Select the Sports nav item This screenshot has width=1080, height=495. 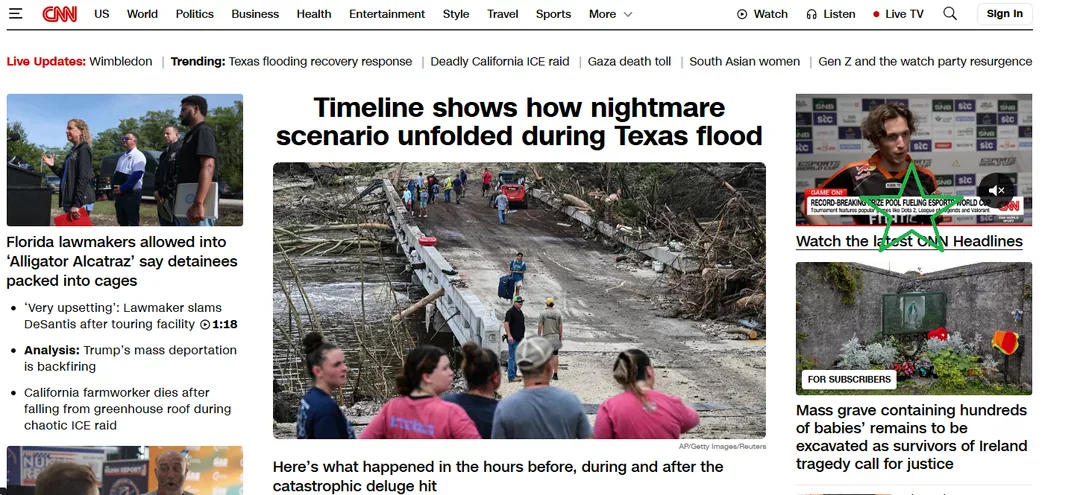(553, 14)
